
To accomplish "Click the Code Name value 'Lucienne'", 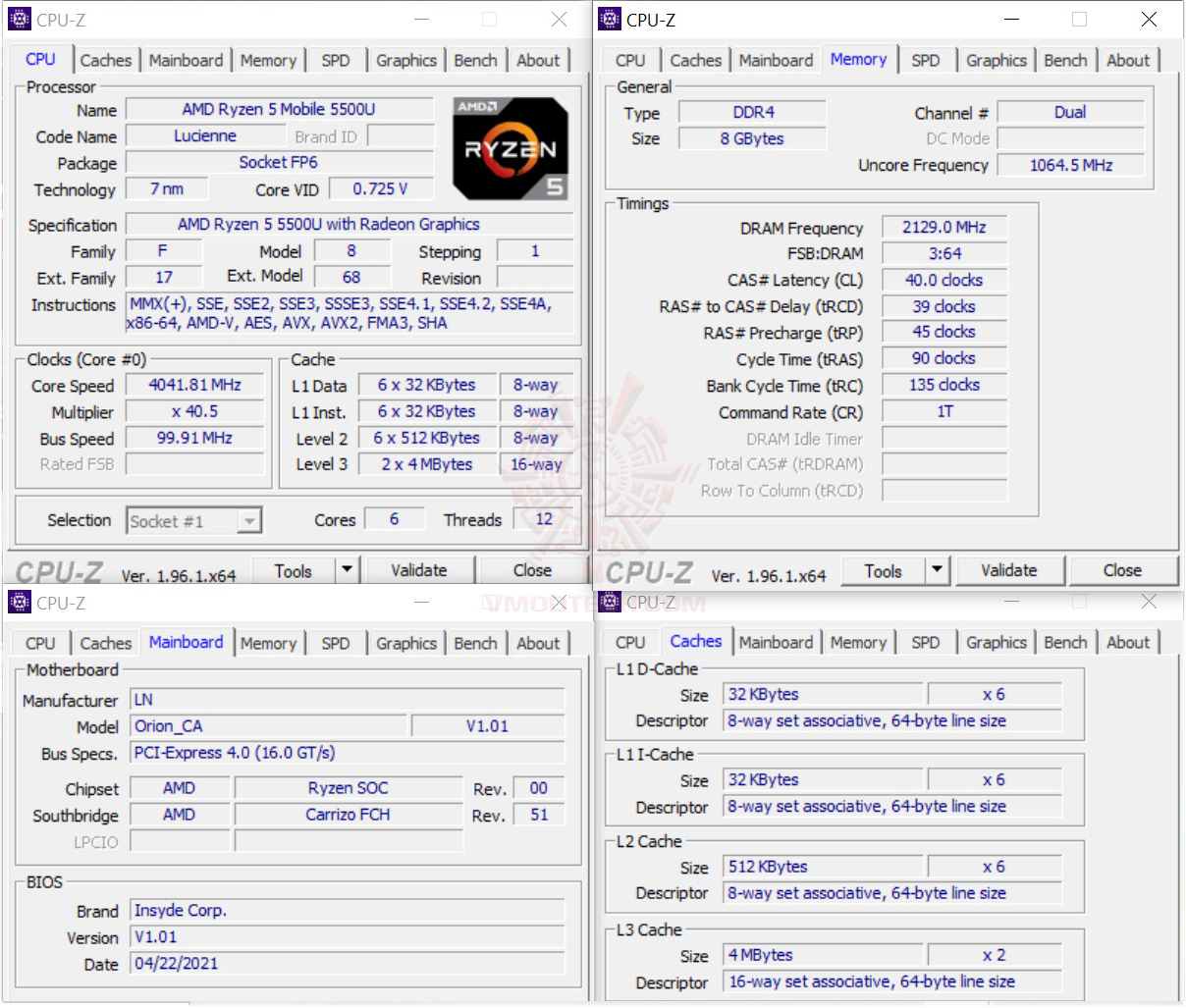I will tap(205, 135).
